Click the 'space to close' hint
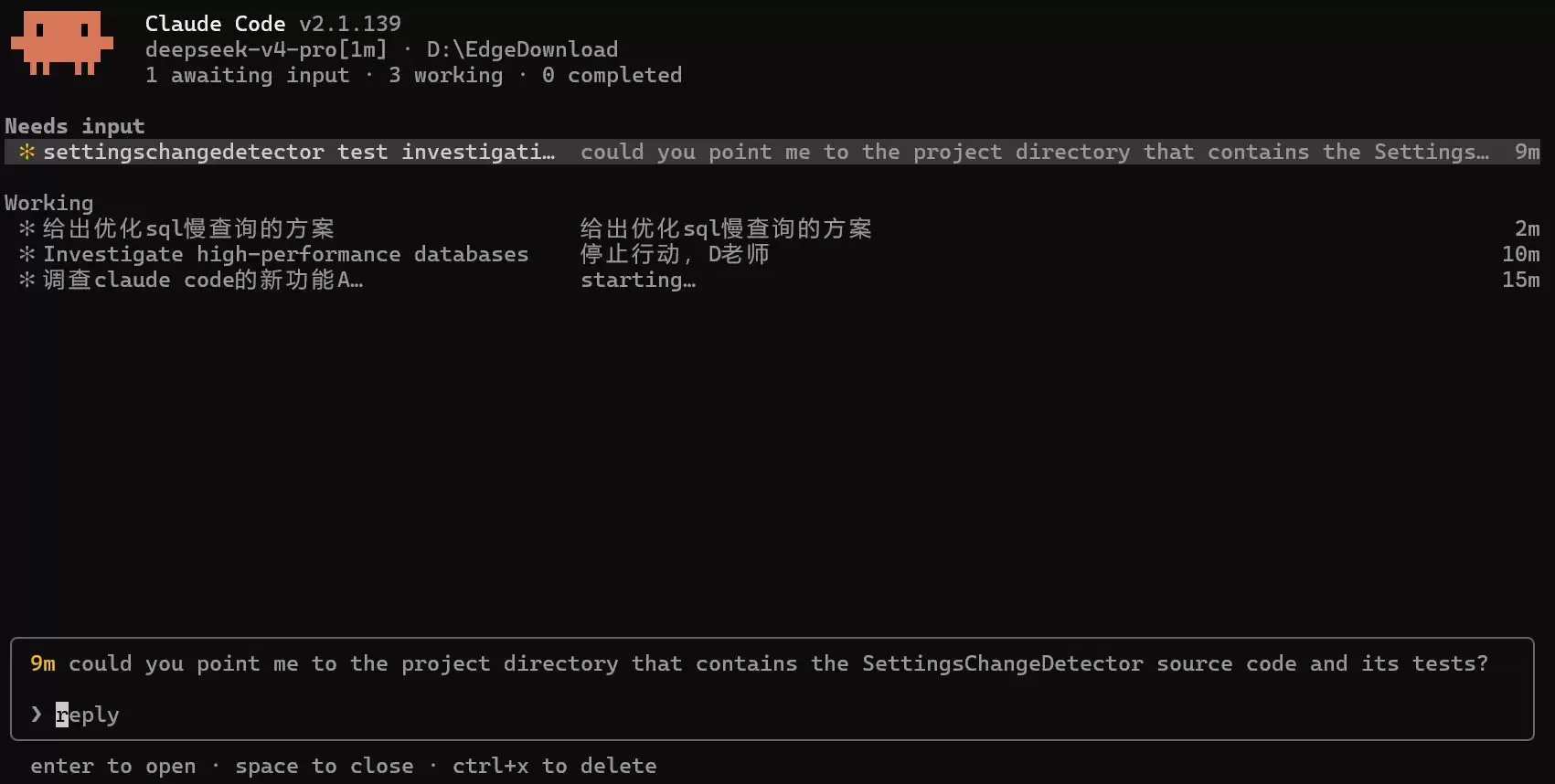 (x=324, y=766)
